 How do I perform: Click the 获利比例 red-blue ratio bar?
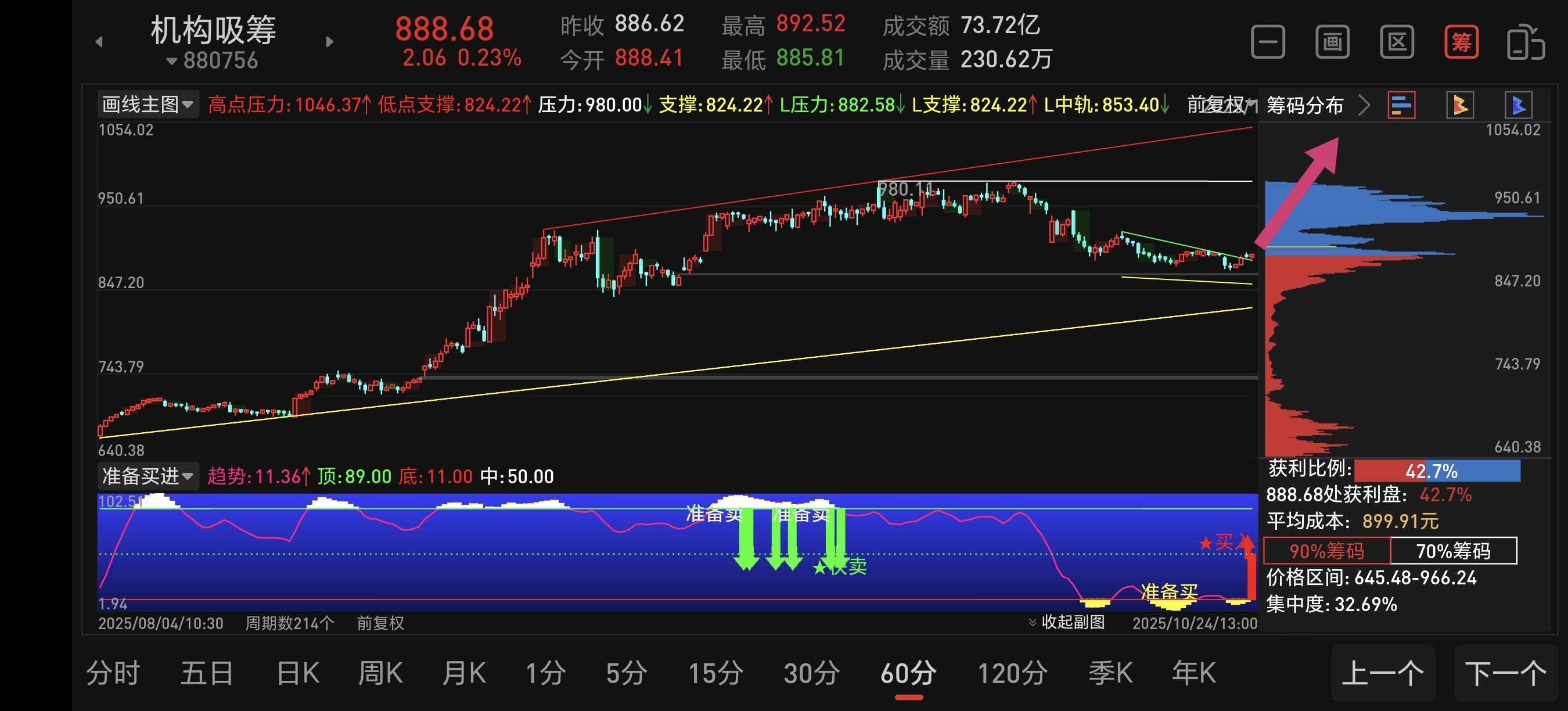coord(1437,471)
